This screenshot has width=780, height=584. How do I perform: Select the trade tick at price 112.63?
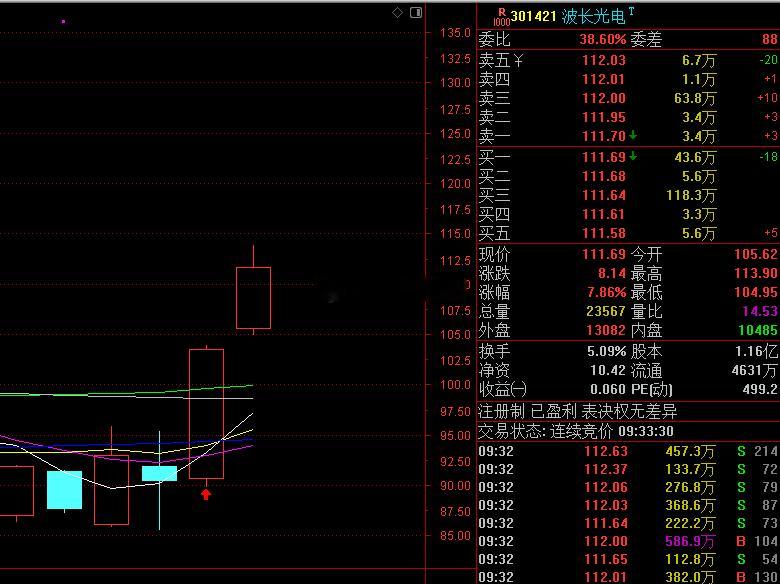tap(628, 452)
